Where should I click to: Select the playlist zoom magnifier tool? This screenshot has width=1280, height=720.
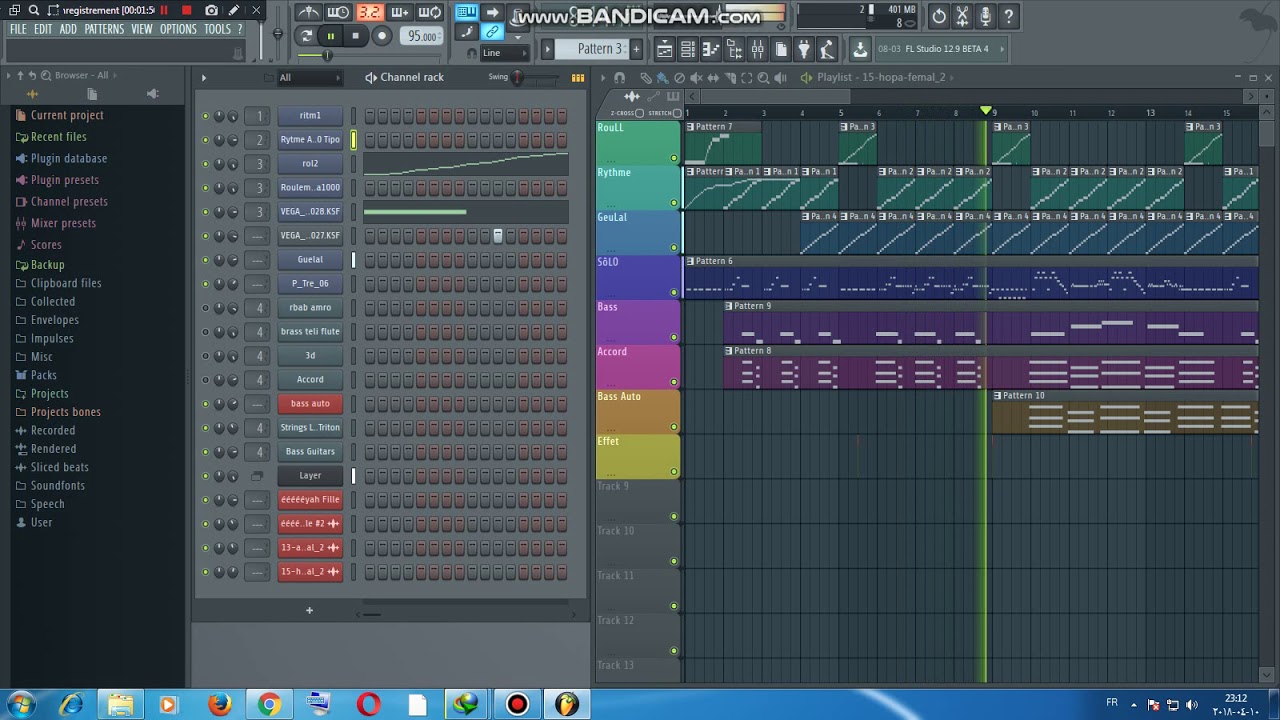point(763,77)
